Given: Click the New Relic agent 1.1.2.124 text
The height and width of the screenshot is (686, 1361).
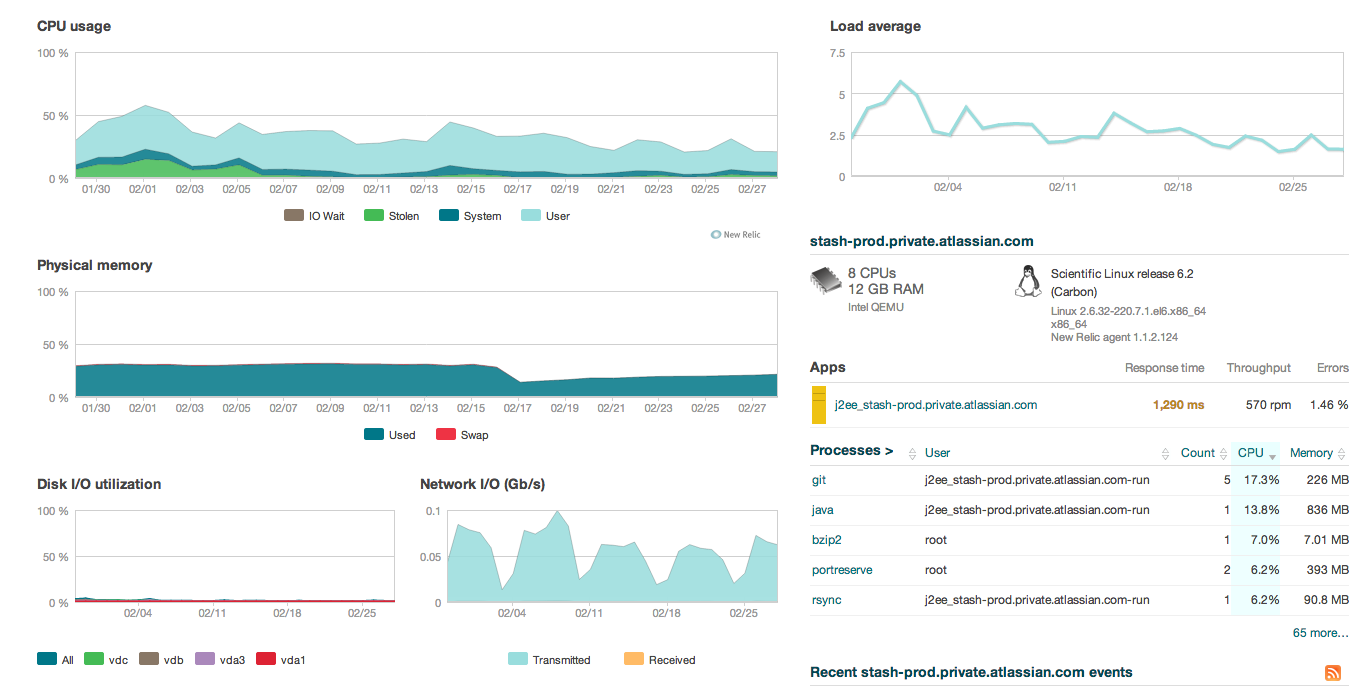Looking at the screenshot, I should coord(1114,337).
